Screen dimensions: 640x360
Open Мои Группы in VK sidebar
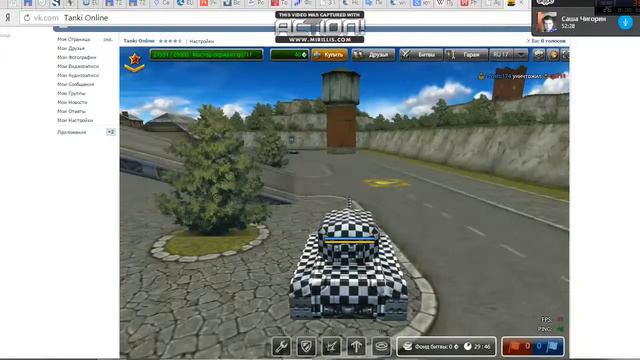coord(71,93)
